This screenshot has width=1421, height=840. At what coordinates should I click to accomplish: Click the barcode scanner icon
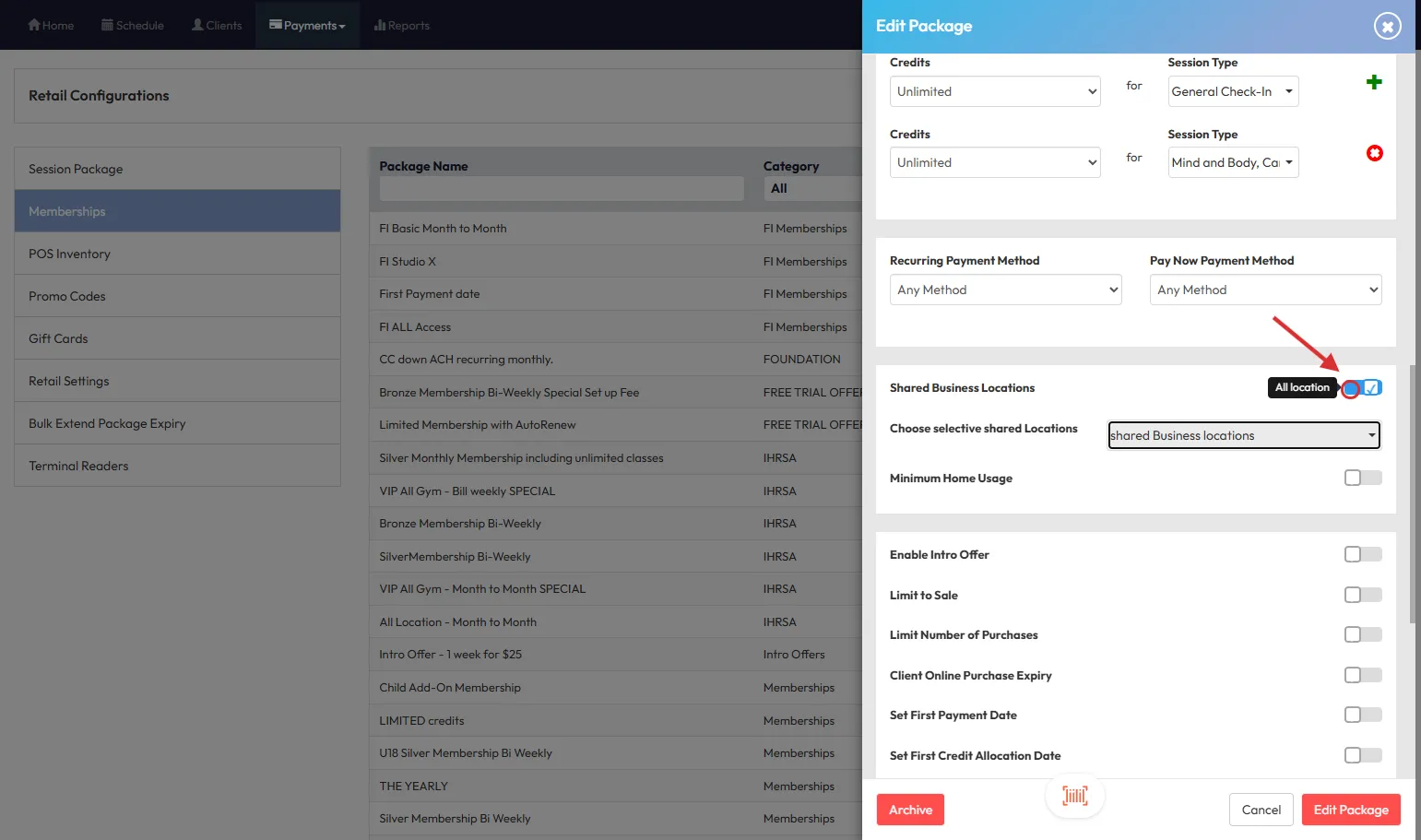pyautogui.click(x=1074, y=796)
